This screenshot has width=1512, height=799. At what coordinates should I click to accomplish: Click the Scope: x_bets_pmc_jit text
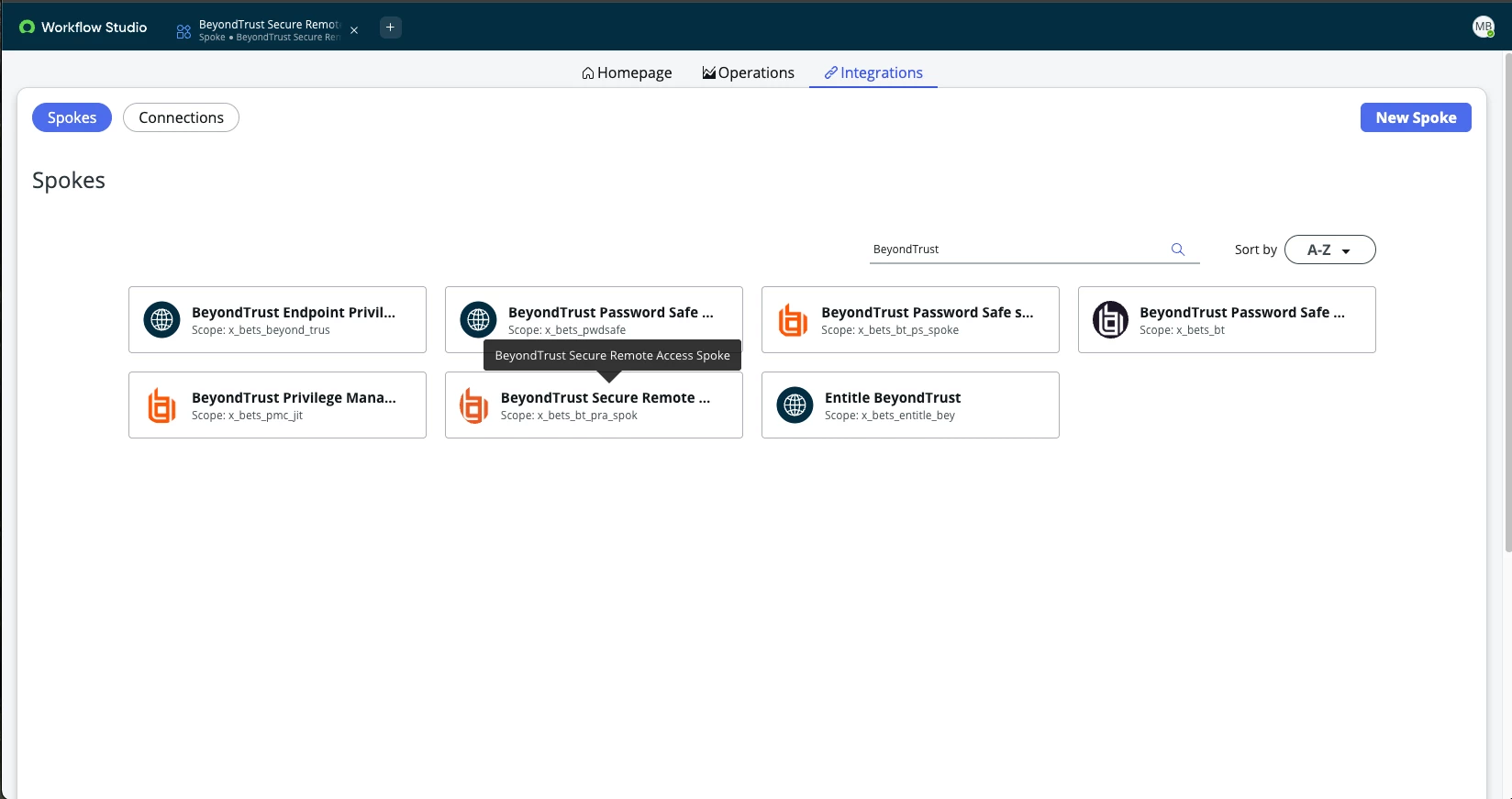coord(247,416)
